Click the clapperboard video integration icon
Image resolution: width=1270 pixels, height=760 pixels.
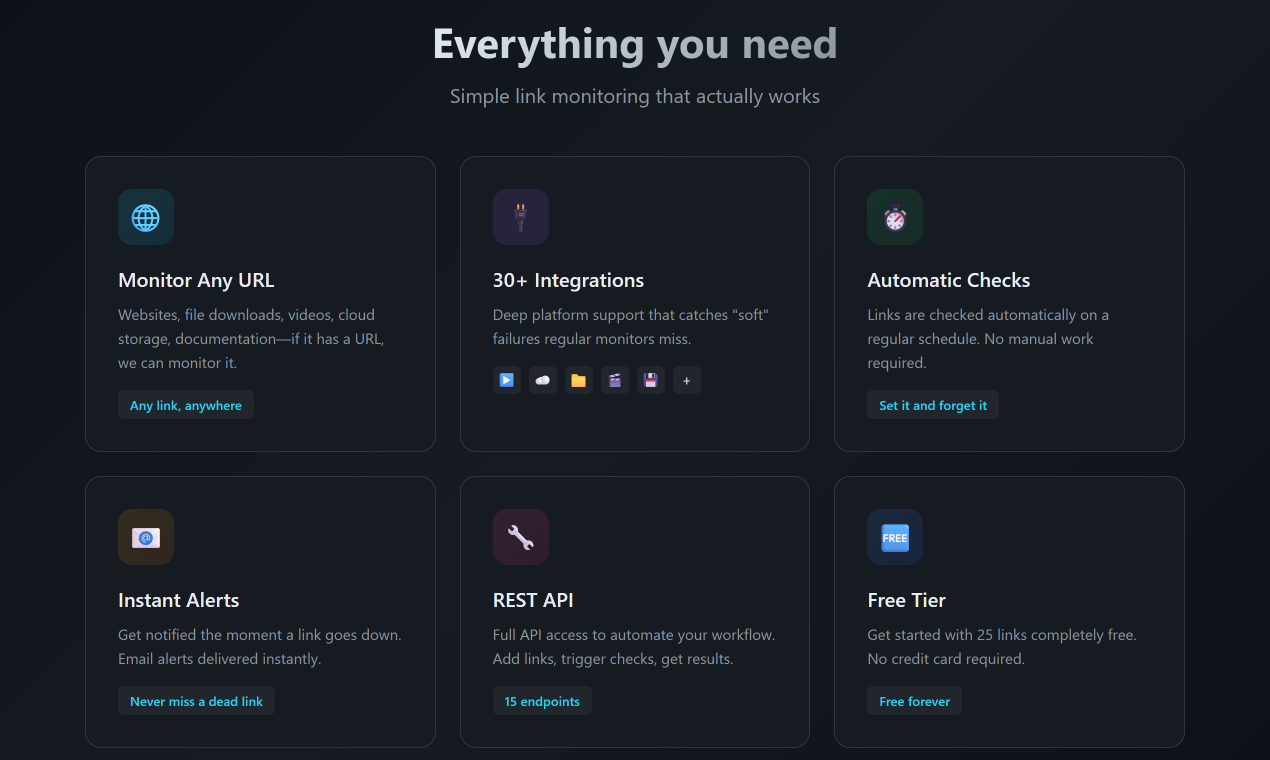click(615, 380)
